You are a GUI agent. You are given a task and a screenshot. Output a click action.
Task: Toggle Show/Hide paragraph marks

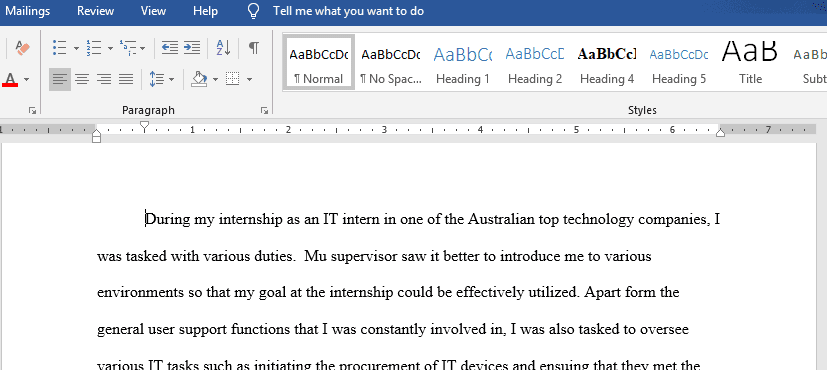(x=254, y=48)
